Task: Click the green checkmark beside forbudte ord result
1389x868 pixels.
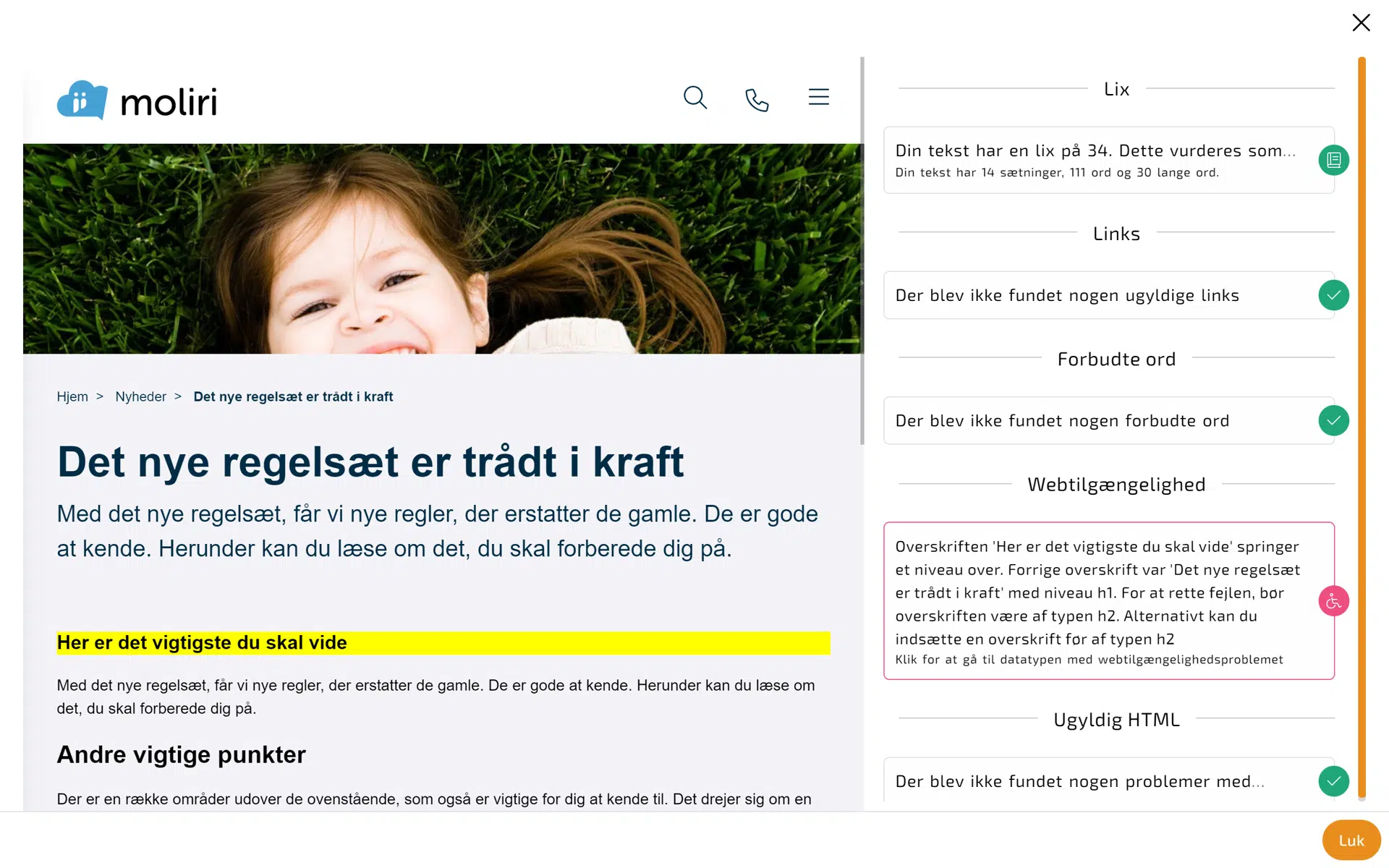Action: pos(1333,420)
